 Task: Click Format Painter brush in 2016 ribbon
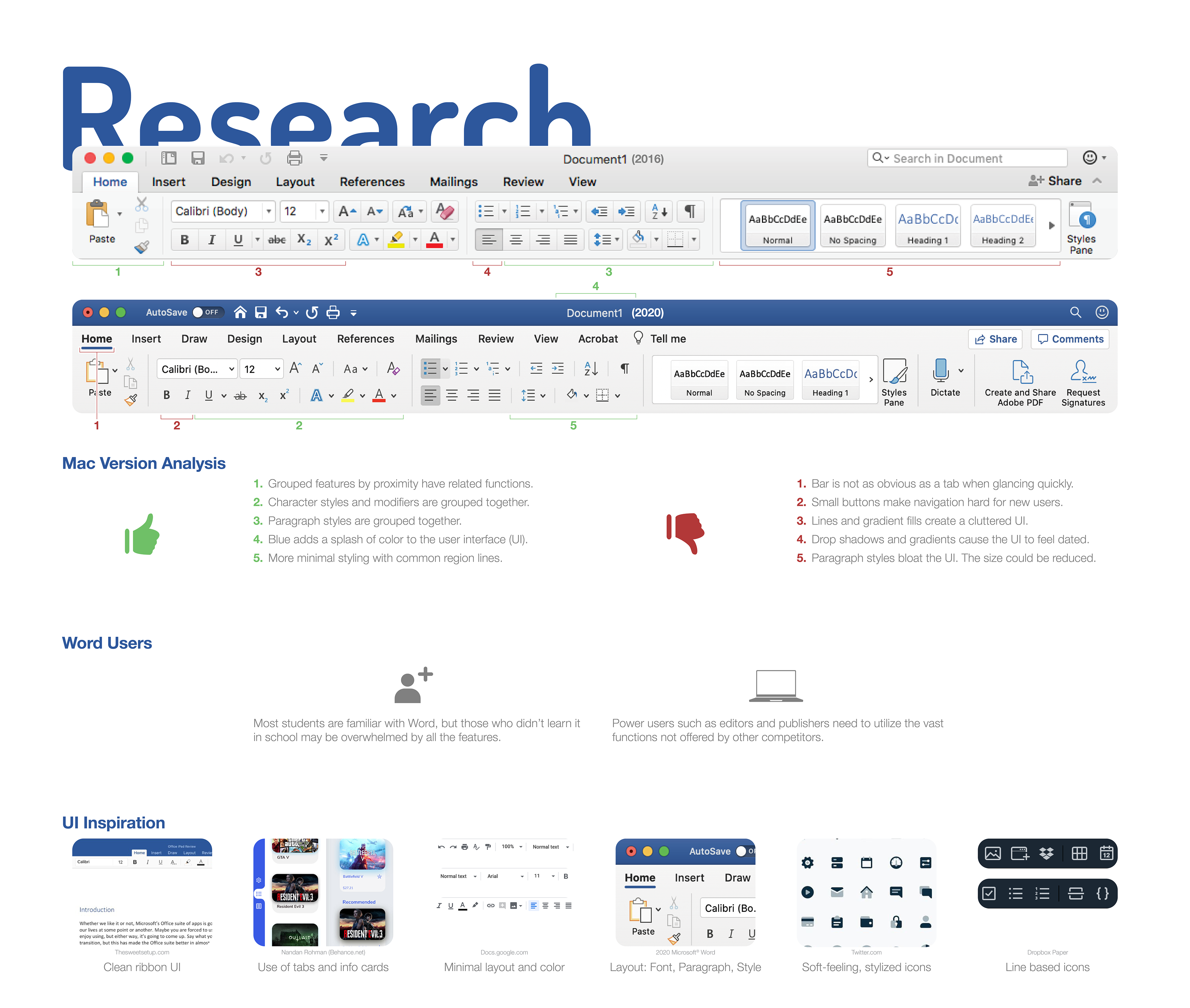click(142, 247)
